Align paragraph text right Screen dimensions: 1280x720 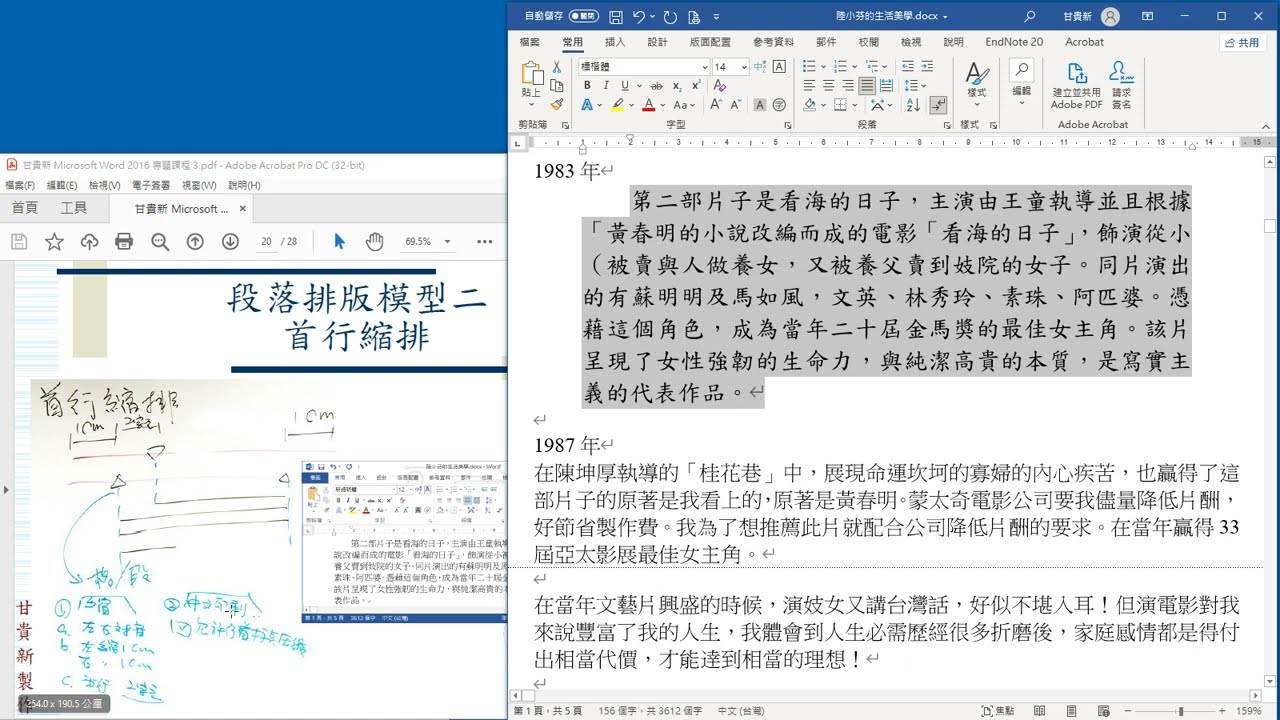tap(847, 86)
